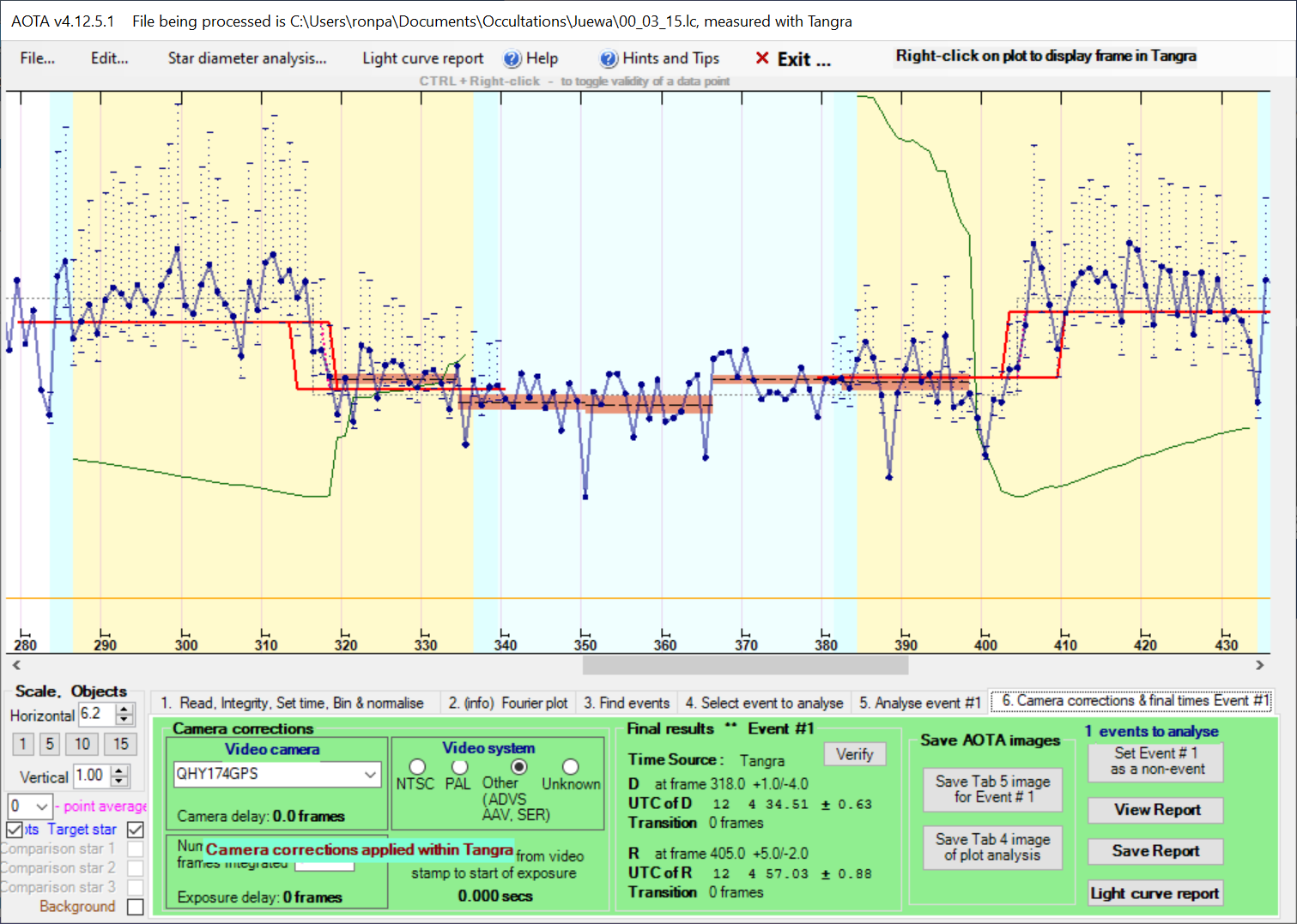
Task: Click the frame 350 tick label on axis
Action: [x=585, y=645]
